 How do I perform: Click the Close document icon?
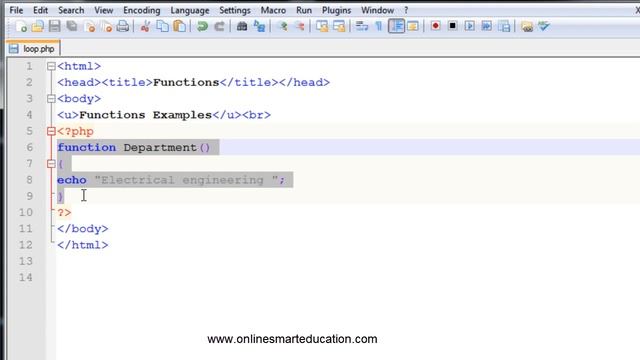click(89, 27)
